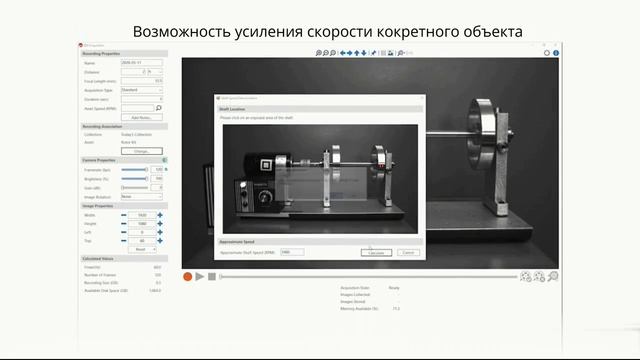
Task: Decrease Left offset with the minus icon
Action: (x=124, y=232)
